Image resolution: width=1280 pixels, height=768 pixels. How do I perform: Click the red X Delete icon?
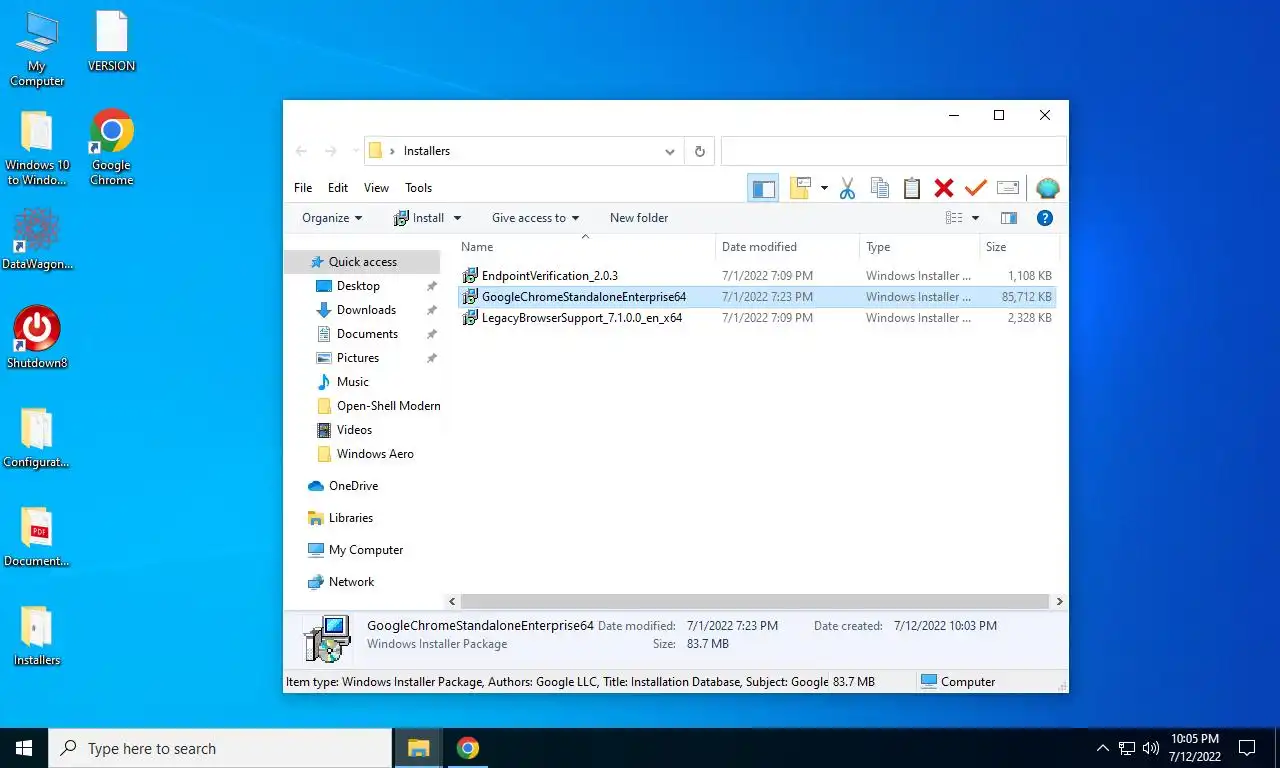click(x=944, y=188)
